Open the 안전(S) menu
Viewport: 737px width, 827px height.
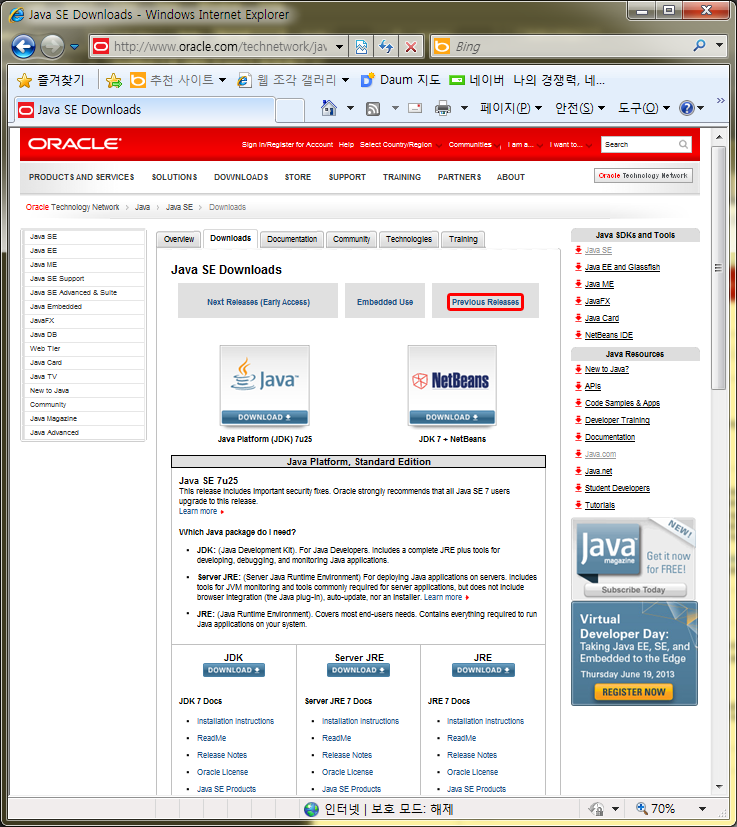(579, 108)
